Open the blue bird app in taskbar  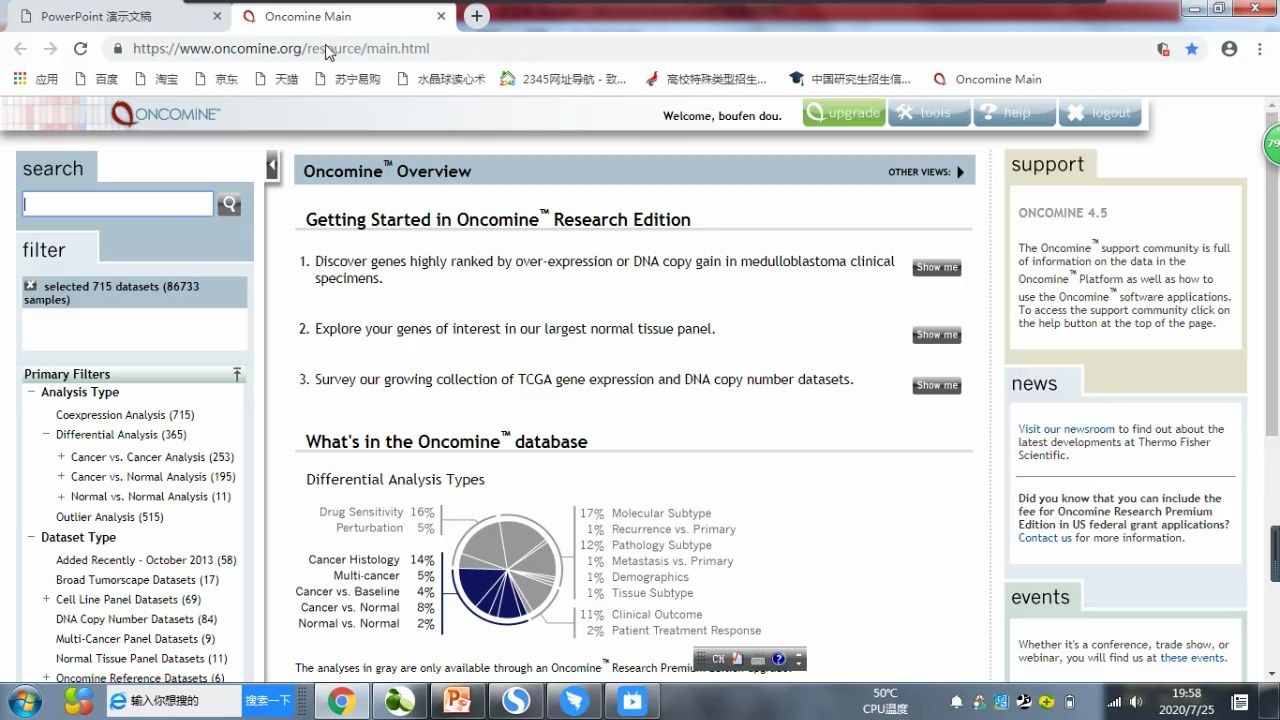[574, 701]
